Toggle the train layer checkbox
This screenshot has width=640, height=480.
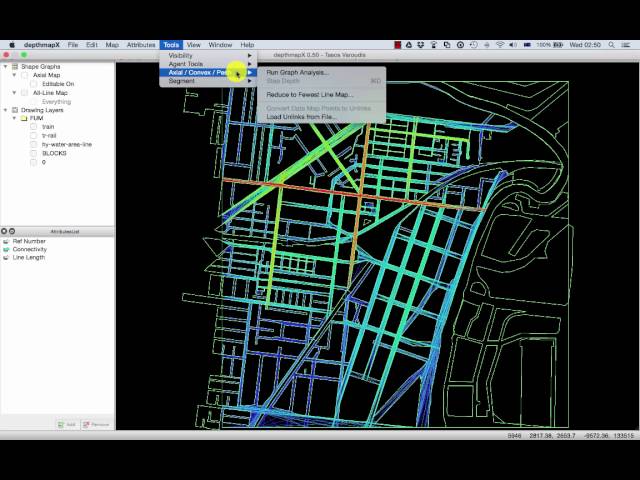click(33, 127)
